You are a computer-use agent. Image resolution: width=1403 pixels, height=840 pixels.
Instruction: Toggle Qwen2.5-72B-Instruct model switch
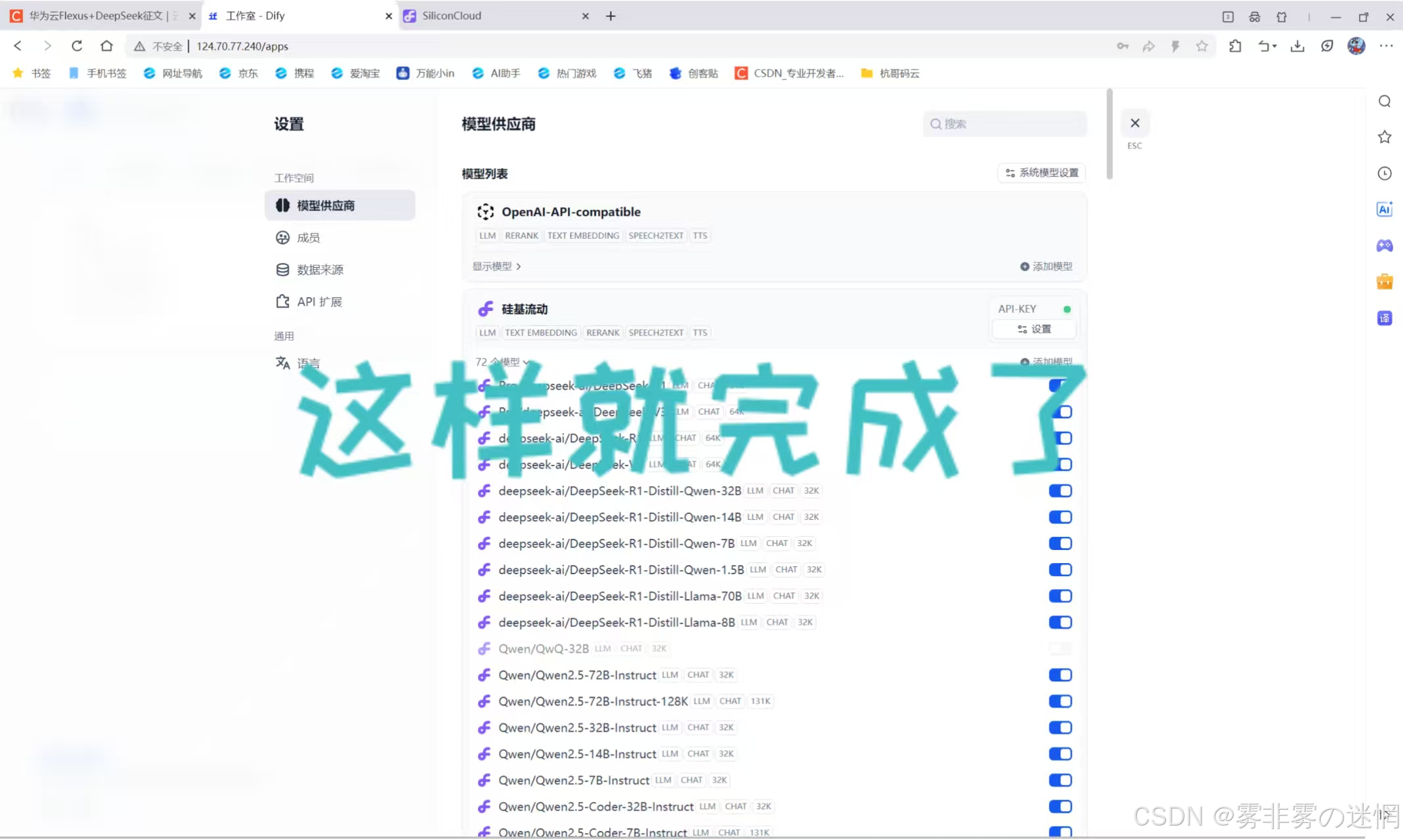(1060, 675)
